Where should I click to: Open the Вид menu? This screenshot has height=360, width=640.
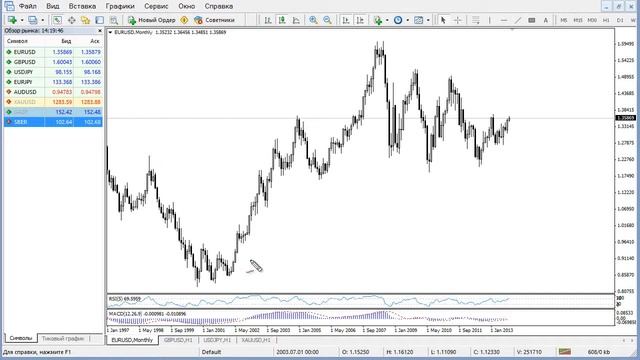53,6
